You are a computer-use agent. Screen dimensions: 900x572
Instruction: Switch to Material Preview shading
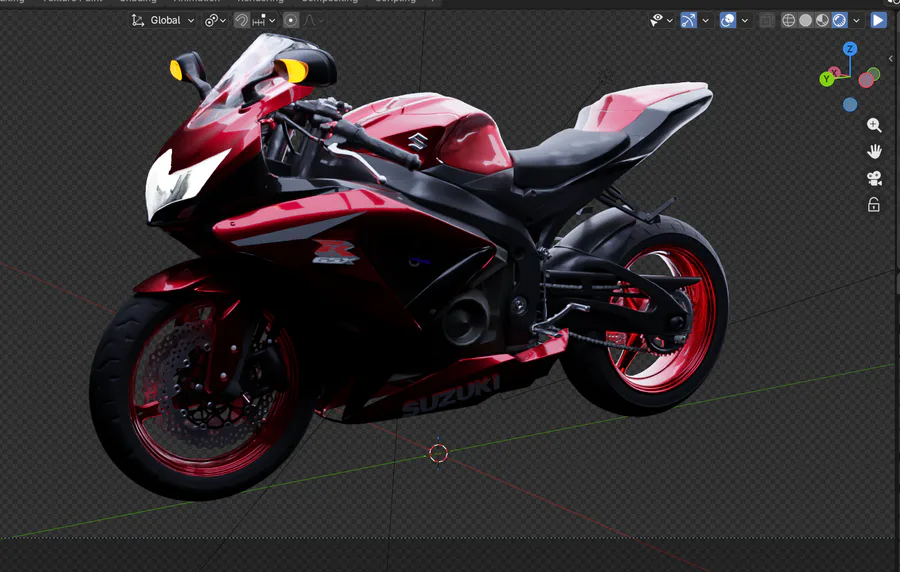pos(822,21)
